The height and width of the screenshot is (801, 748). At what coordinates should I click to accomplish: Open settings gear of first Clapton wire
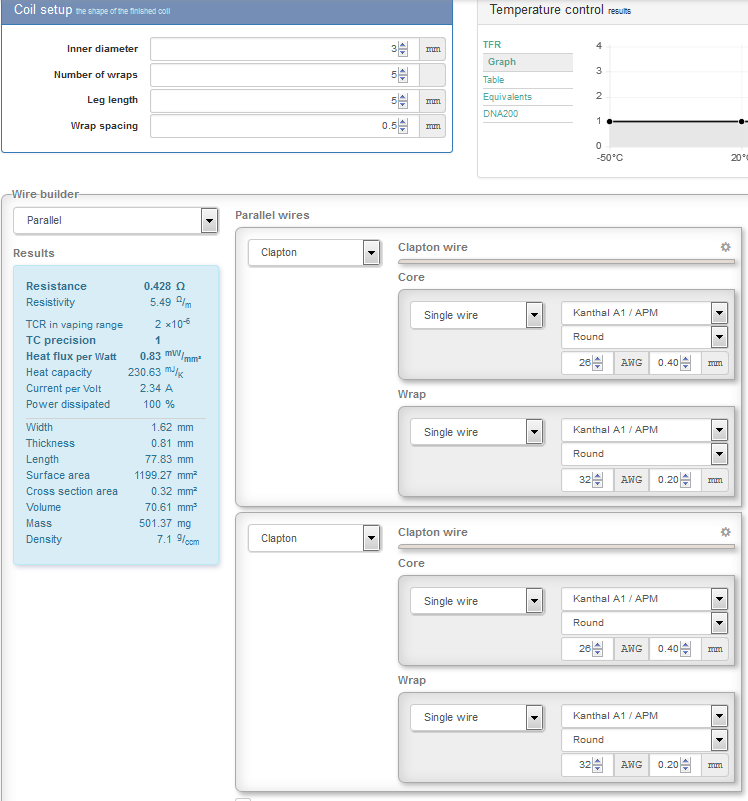click(x=725, y=247)
